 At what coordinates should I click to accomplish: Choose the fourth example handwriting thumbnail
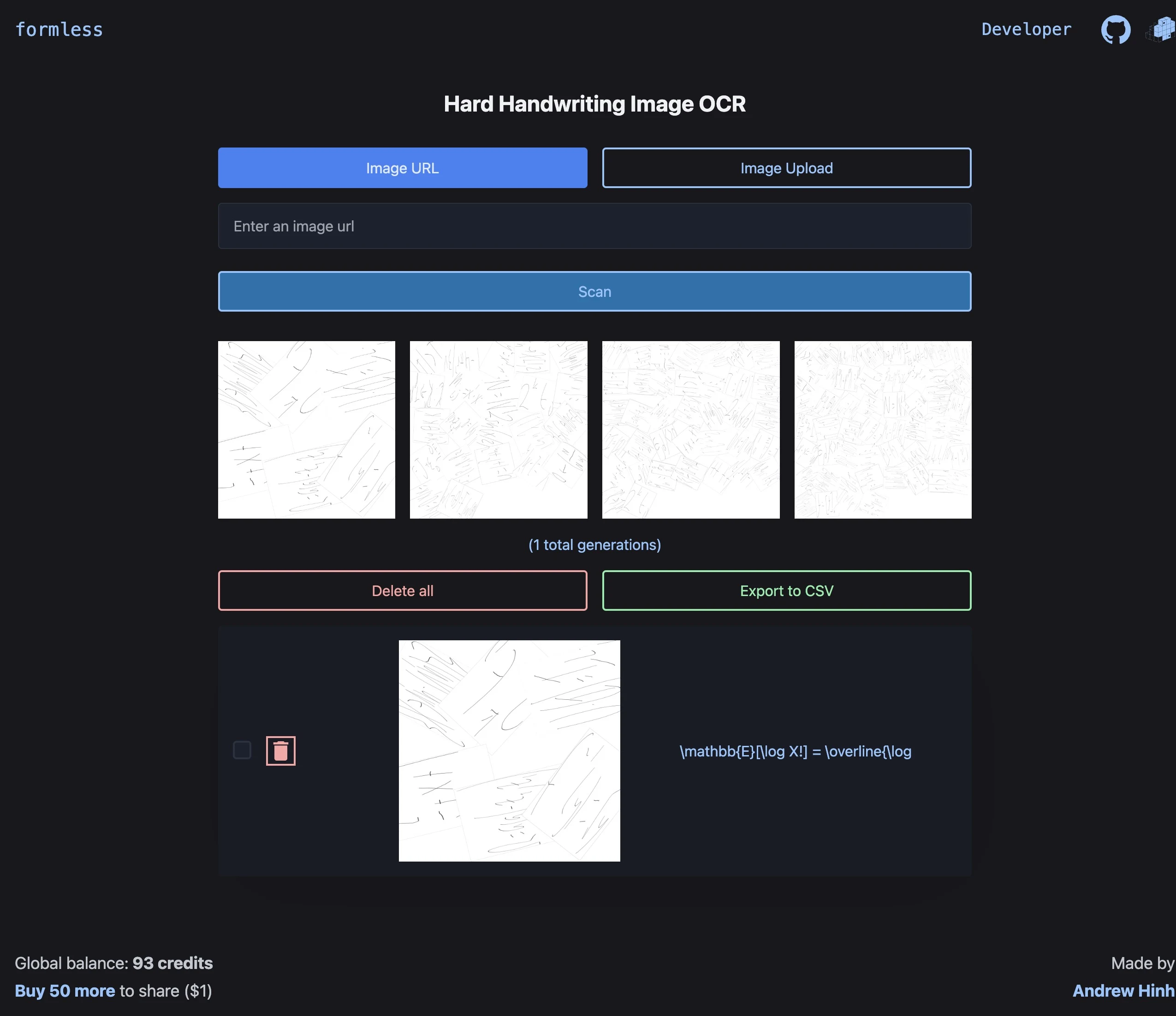(883, 430)
